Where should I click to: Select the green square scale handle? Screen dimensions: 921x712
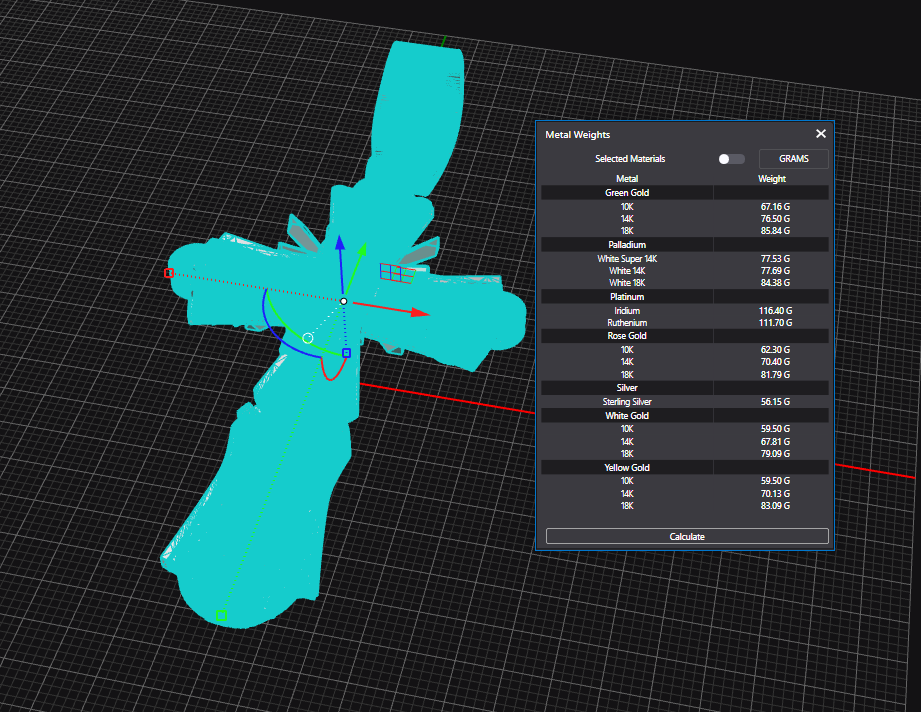tap(222, 615)
